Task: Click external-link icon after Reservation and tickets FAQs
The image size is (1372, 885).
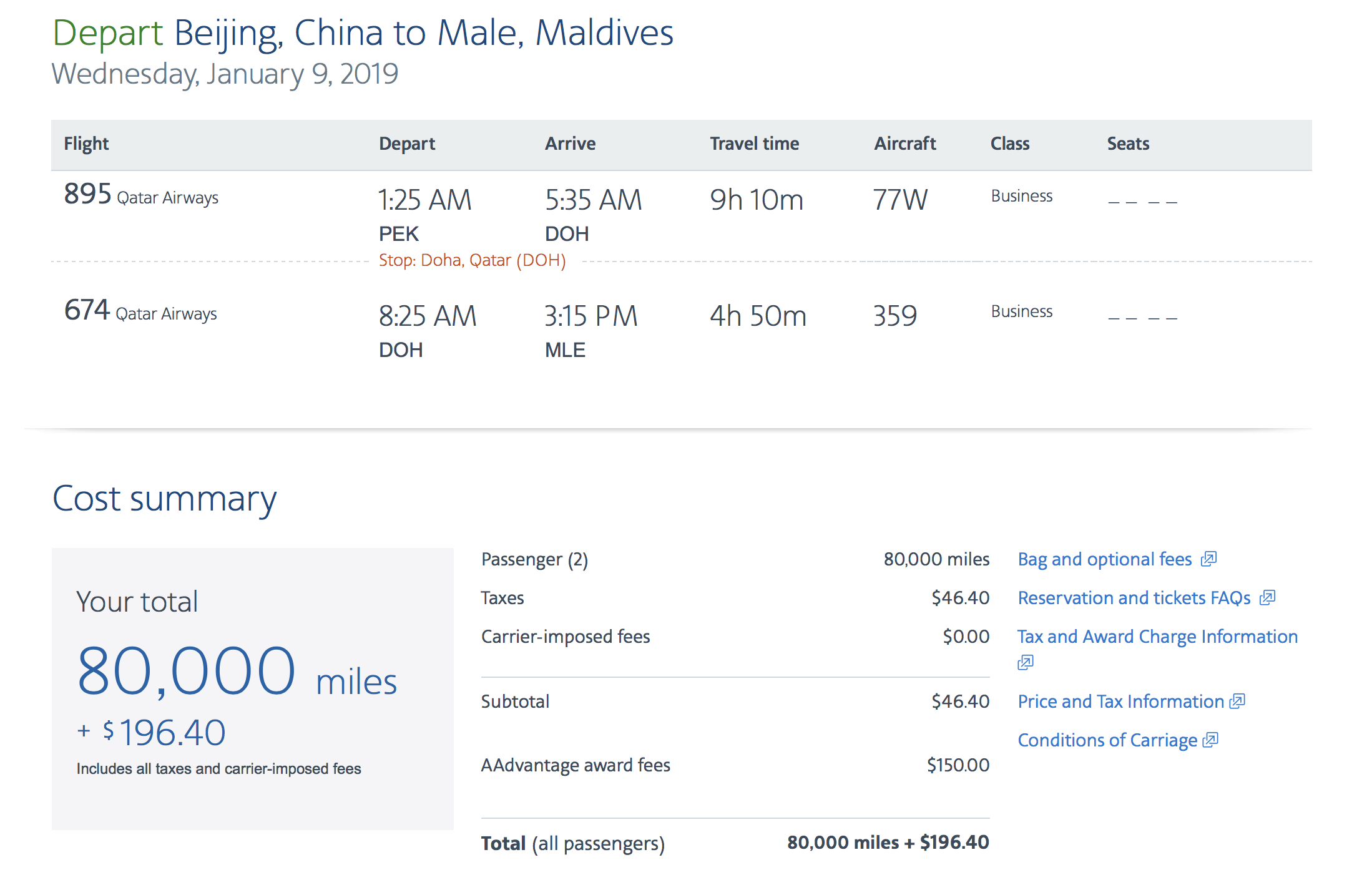Action: point(1267,598)
